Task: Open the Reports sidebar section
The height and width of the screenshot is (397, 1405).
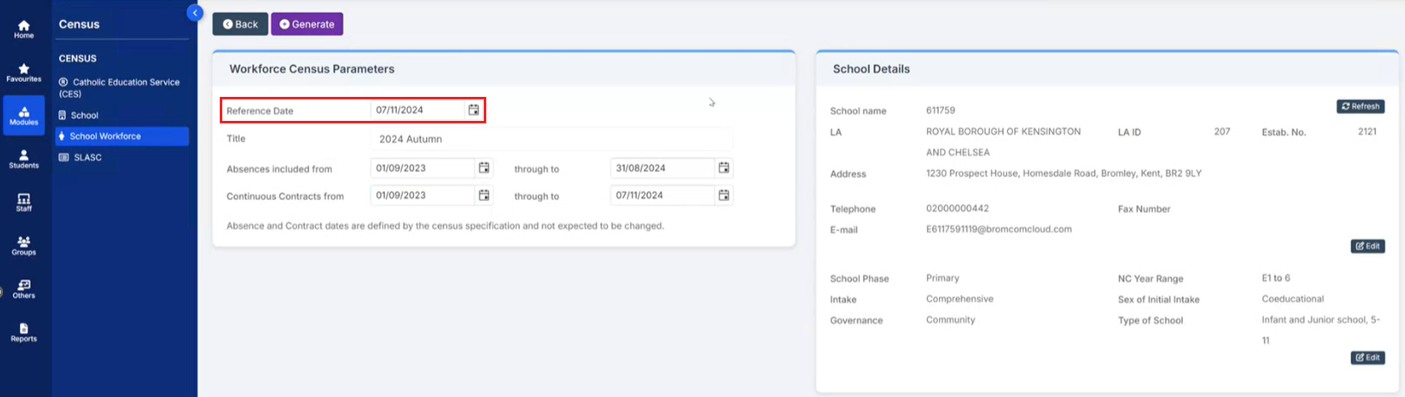Action: click(24, 333)
